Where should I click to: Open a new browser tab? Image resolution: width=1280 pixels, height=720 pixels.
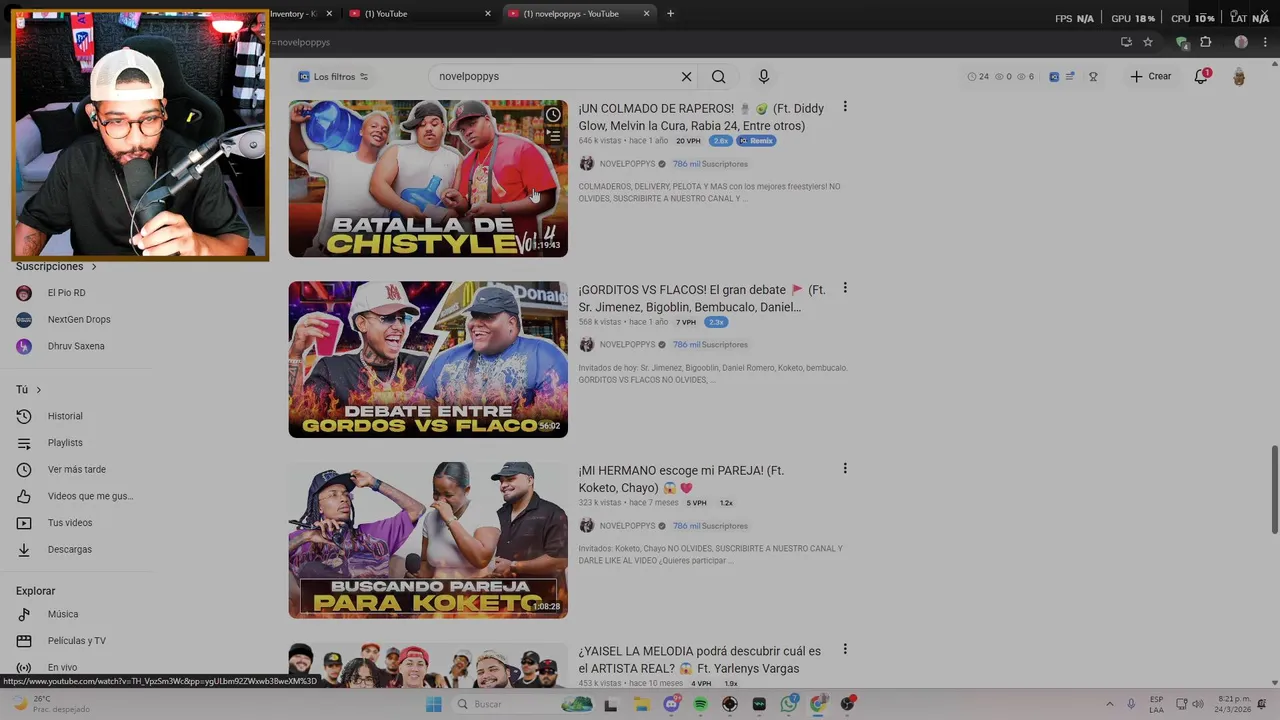click(670, 14)
